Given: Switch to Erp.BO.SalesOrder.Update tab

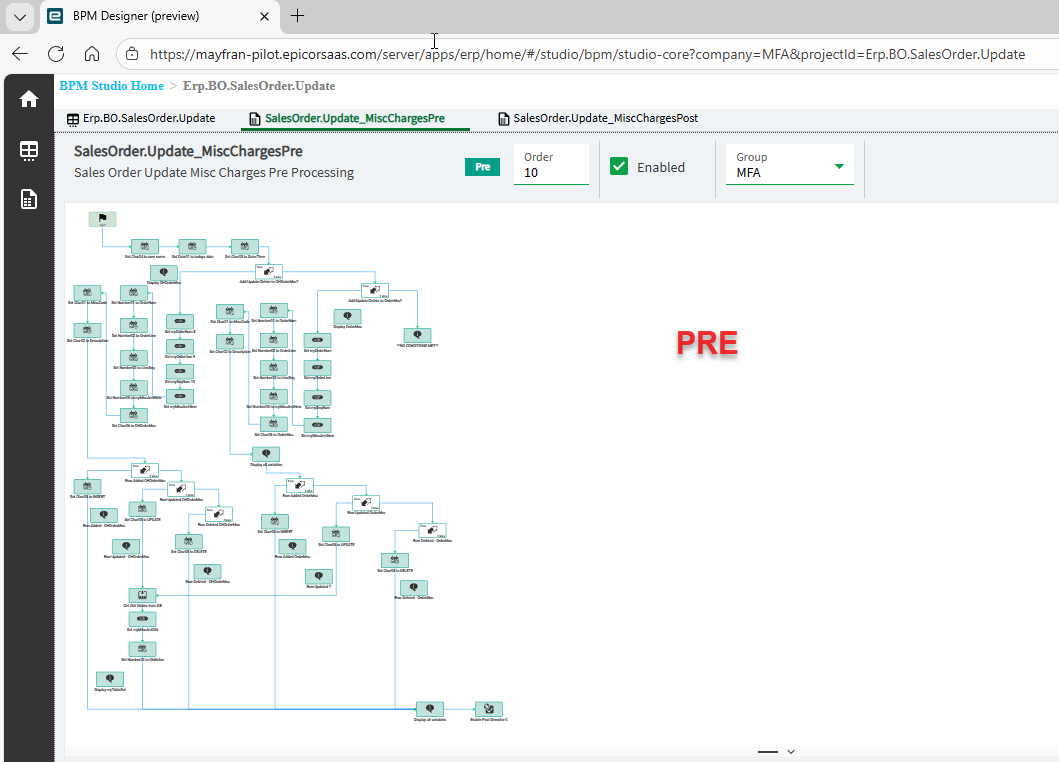Looking at the screenshot, I should [141, 119].
